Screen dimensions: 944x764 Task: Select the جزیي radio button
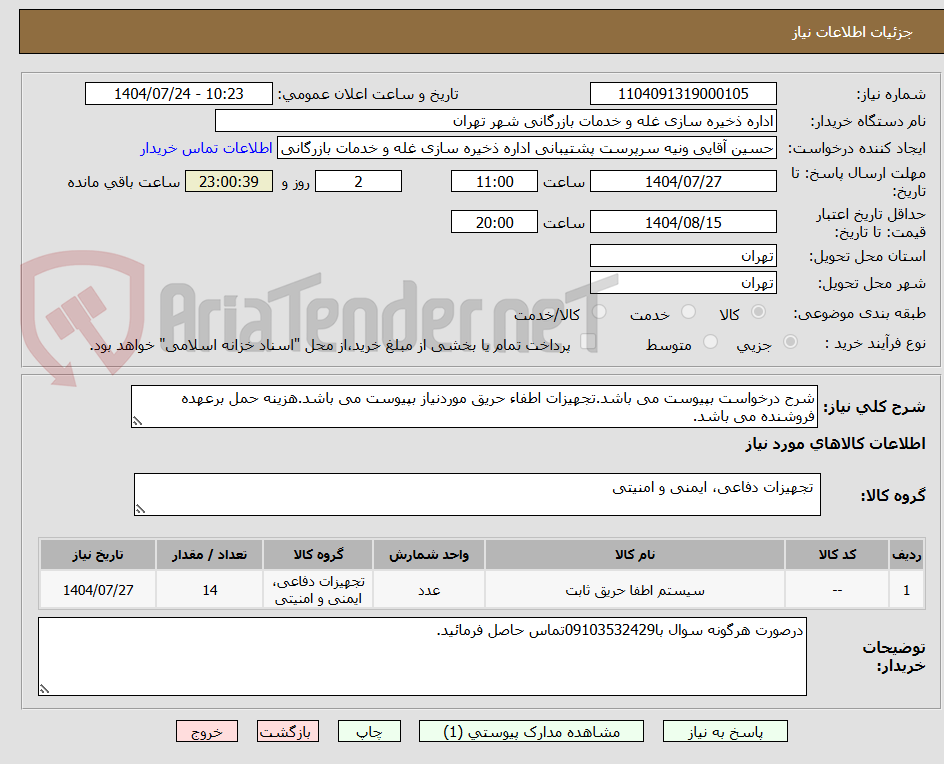pyautogui.click(x=791, y=343)
